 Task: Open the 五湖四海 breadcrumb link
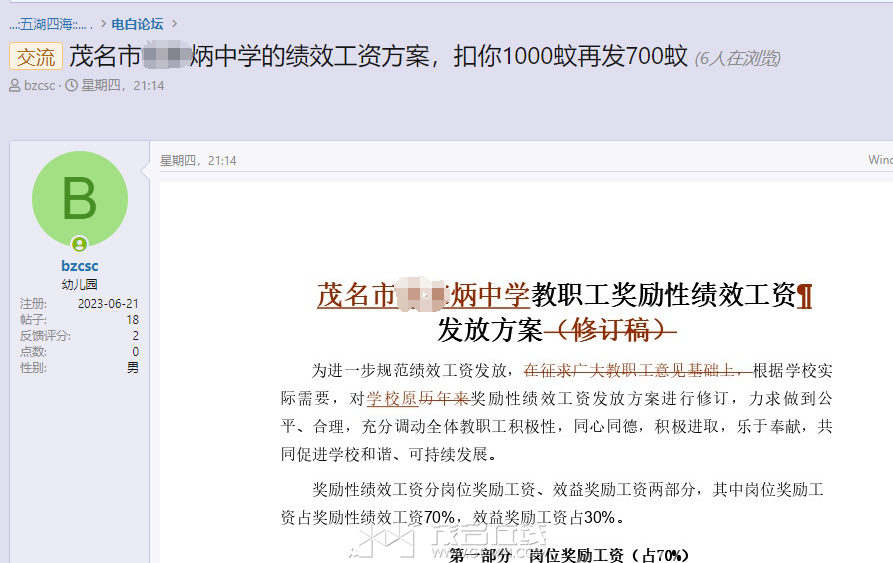[51, 24]
